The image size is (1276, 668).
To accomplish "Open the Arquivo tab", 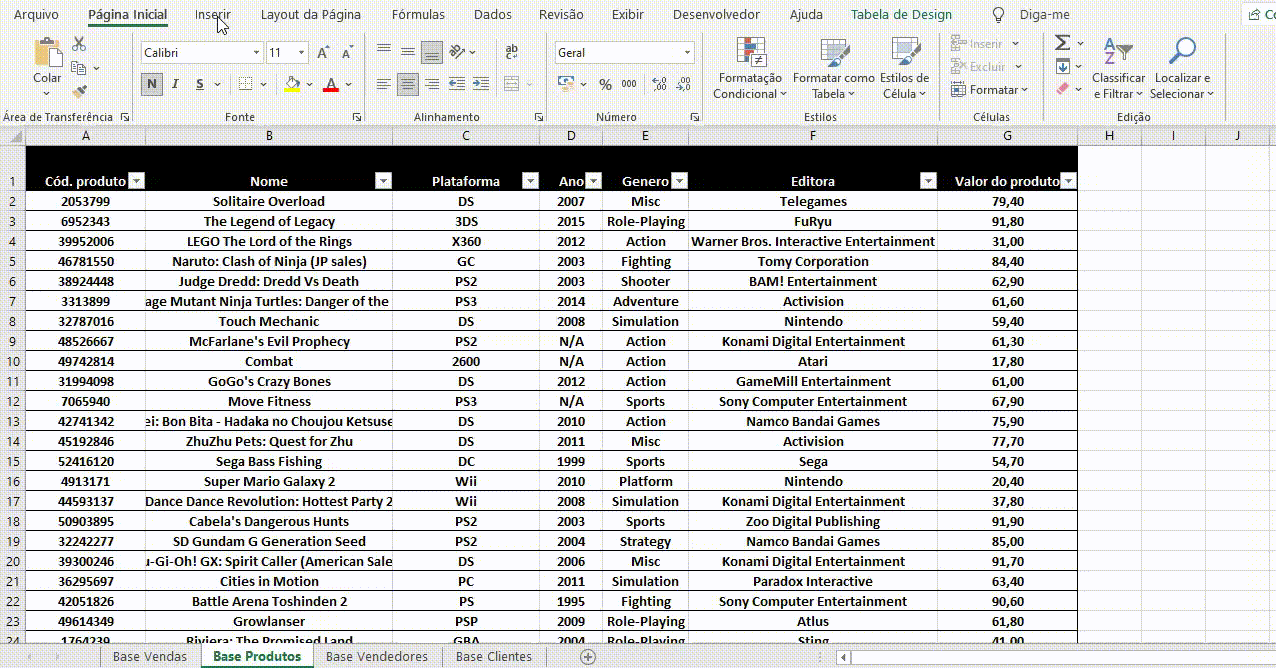I will click(36, 15).
